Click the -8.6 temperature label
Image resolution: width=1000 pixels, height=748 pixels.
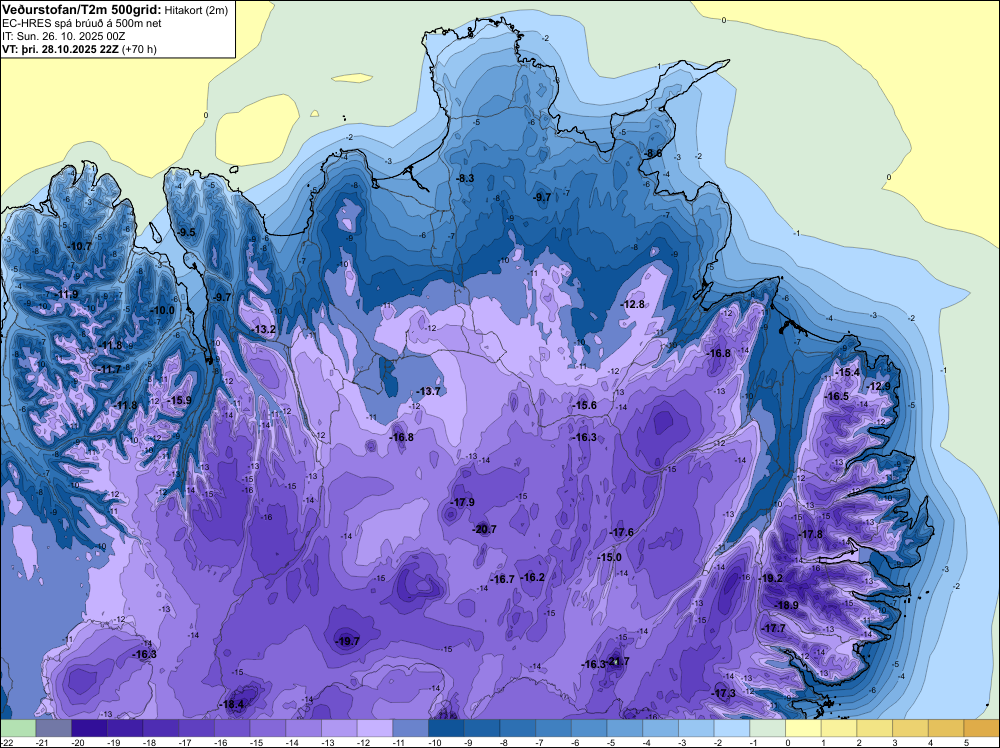tap(654, 154)
